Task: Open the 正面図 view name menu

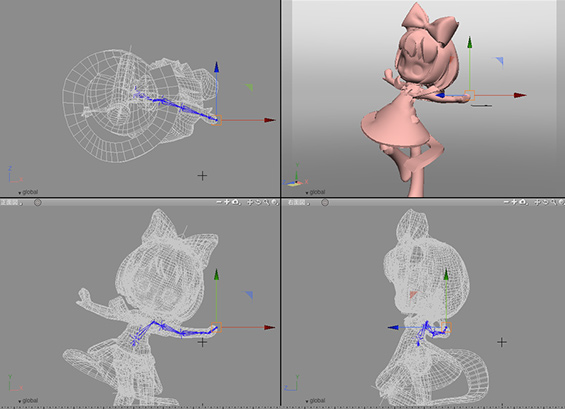Action: point(11,203)
